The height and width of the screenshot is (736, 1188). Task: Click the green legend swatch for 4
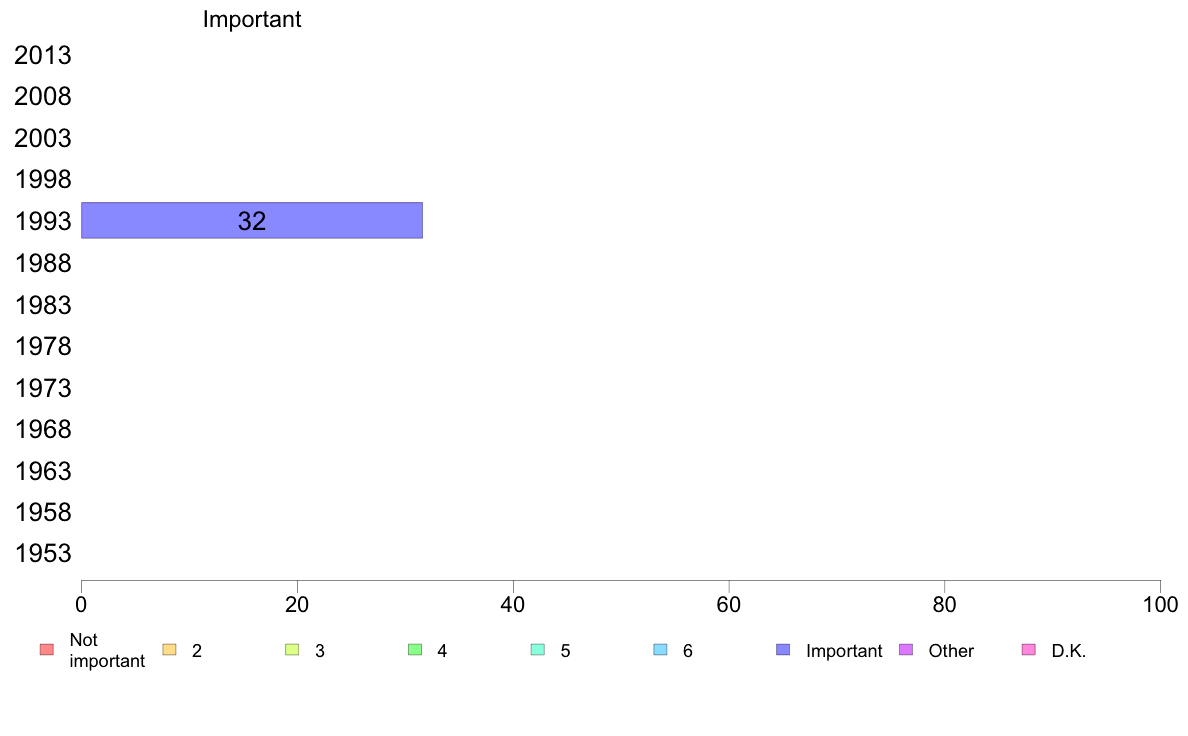coord(415,650)
